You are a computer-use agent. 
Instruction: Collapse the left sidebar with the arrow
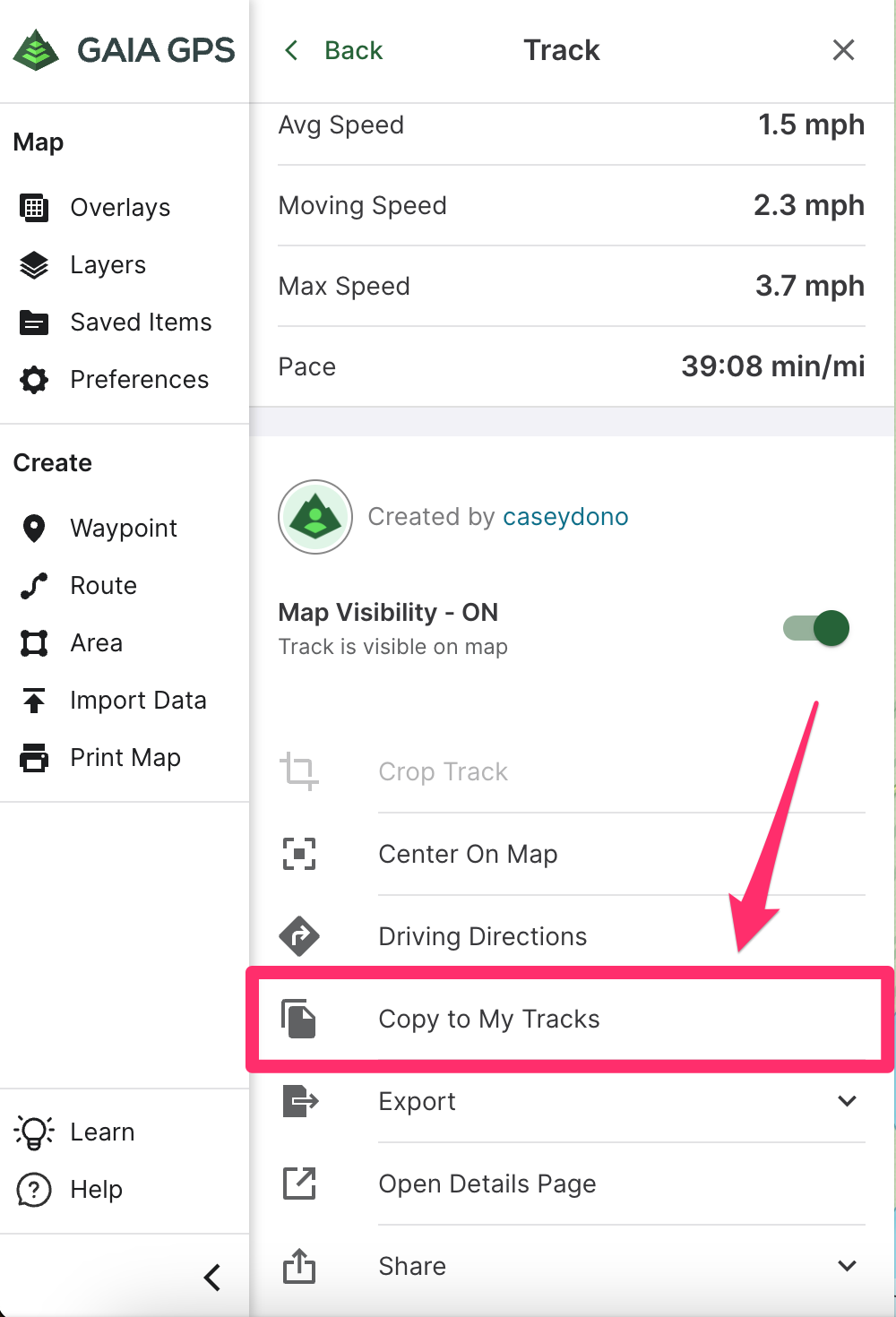(x=212, y=1277)
